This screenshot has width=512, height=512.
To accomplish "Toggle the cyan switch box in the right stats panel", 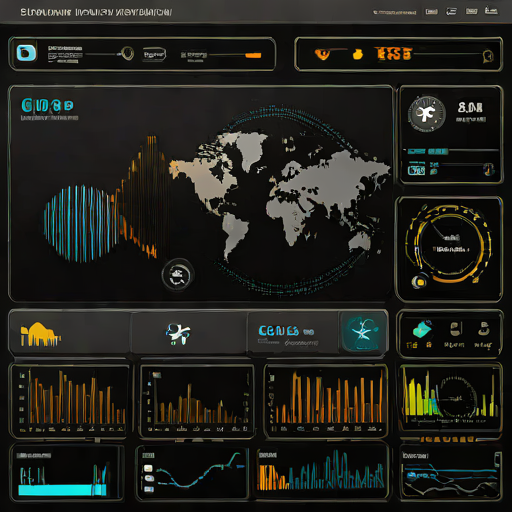I will point(416,170).
